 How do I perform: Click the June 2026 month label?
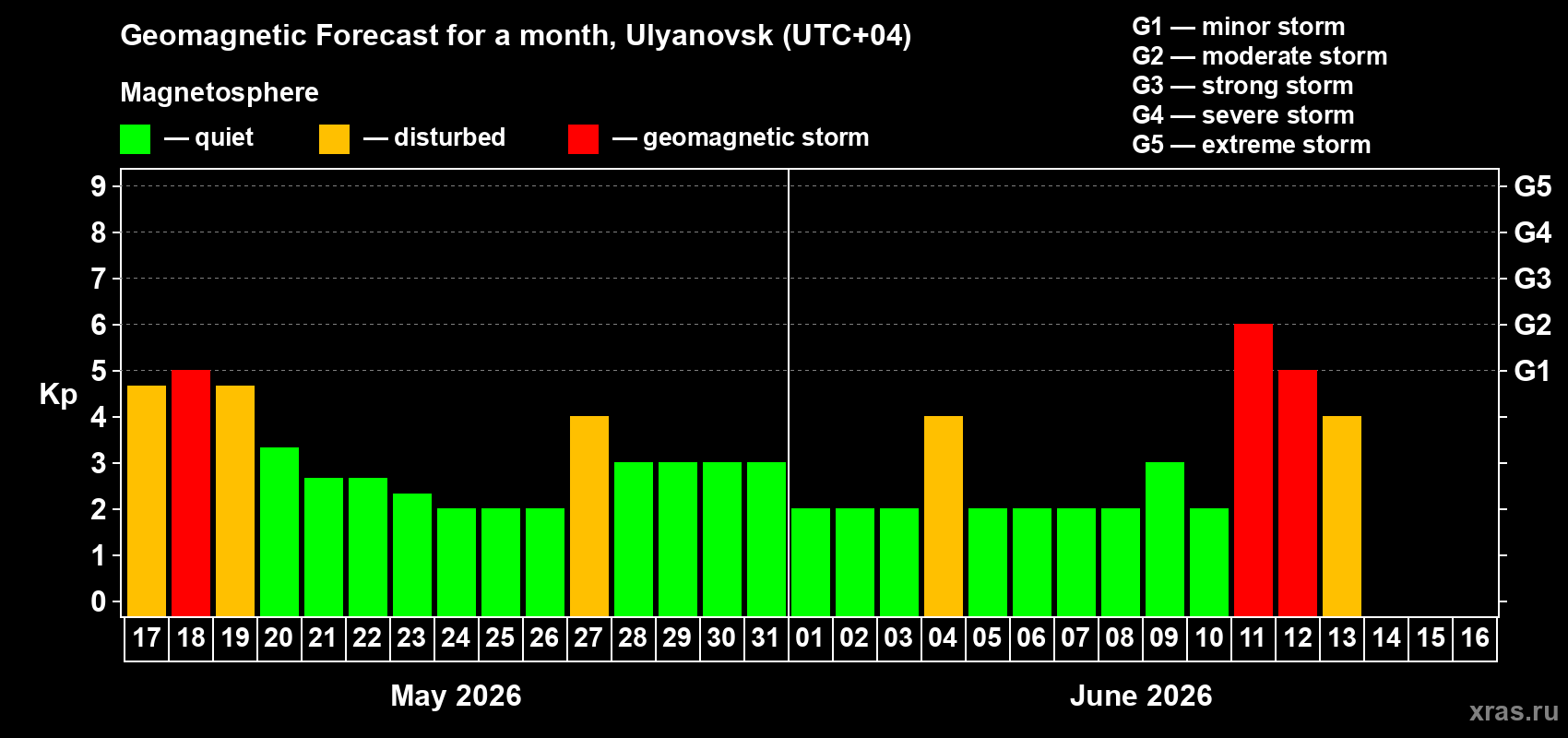coord(1141,696)
